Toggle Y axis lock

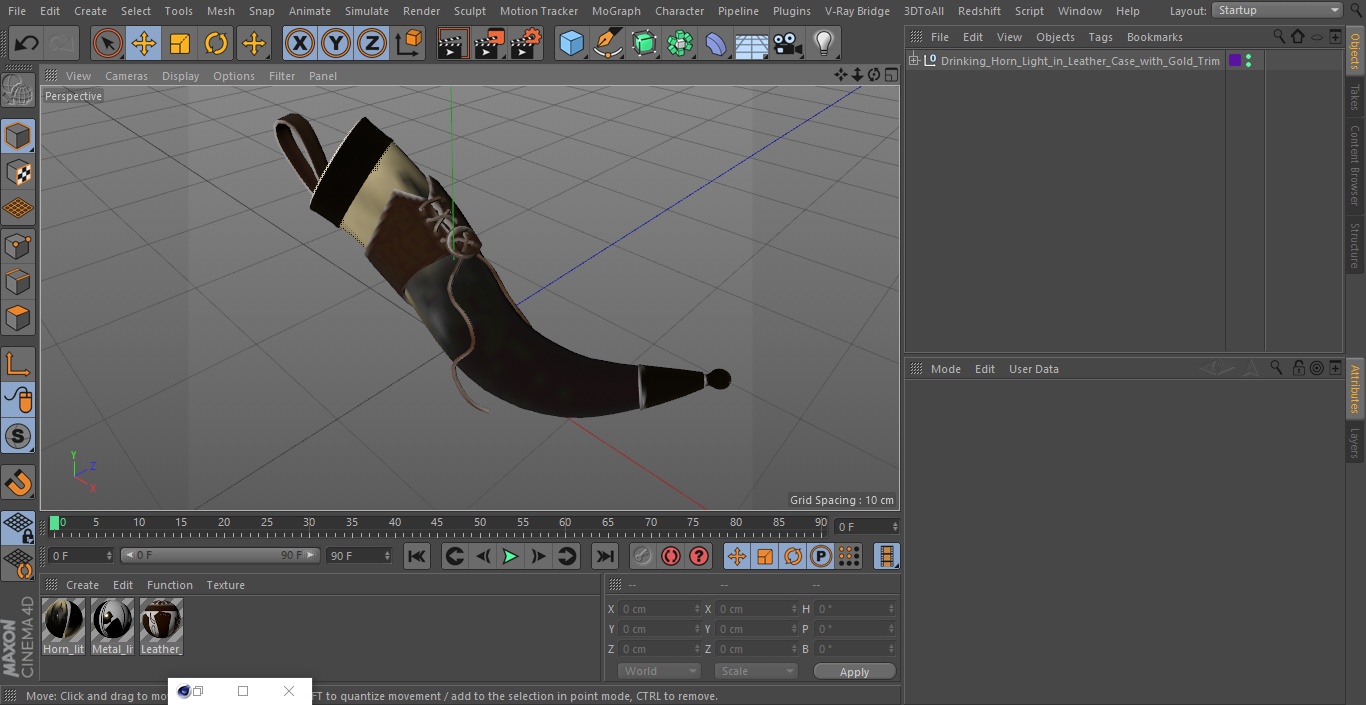(x=336, y=44)
